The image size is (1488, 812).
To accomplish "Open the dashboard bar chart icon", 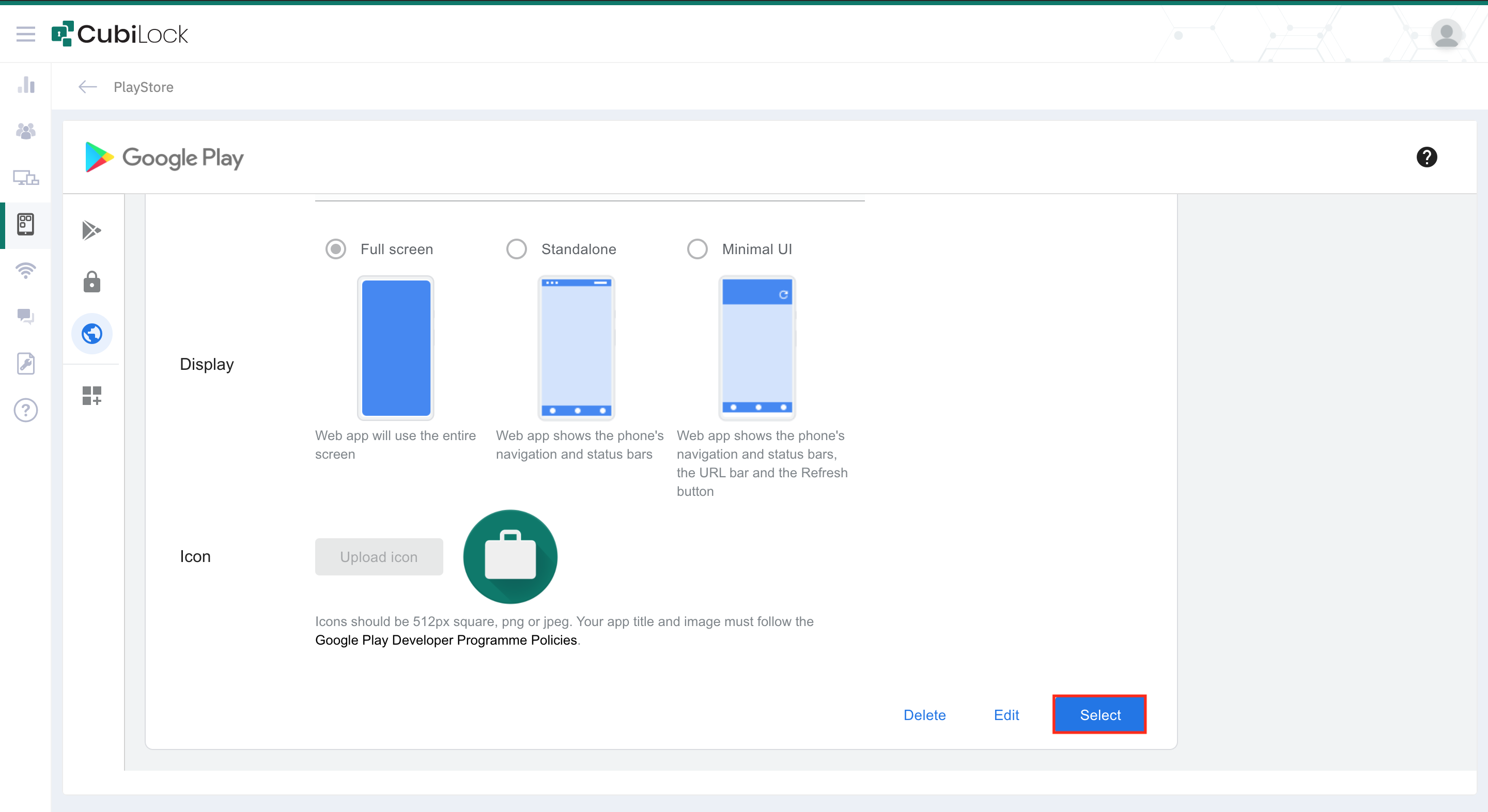I will (26, 85).
